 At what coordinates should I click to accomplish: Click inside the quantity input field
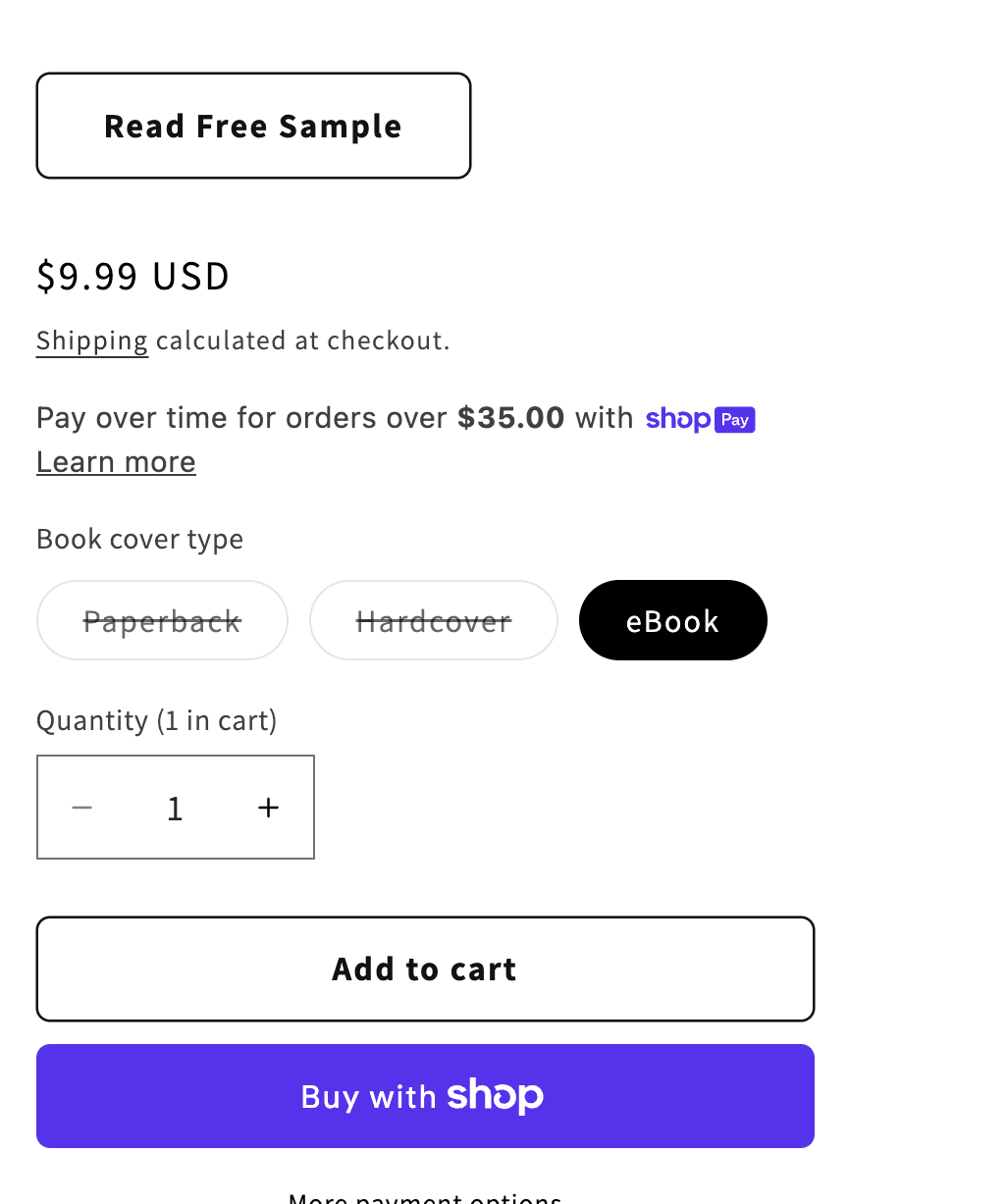coord(175,807)
